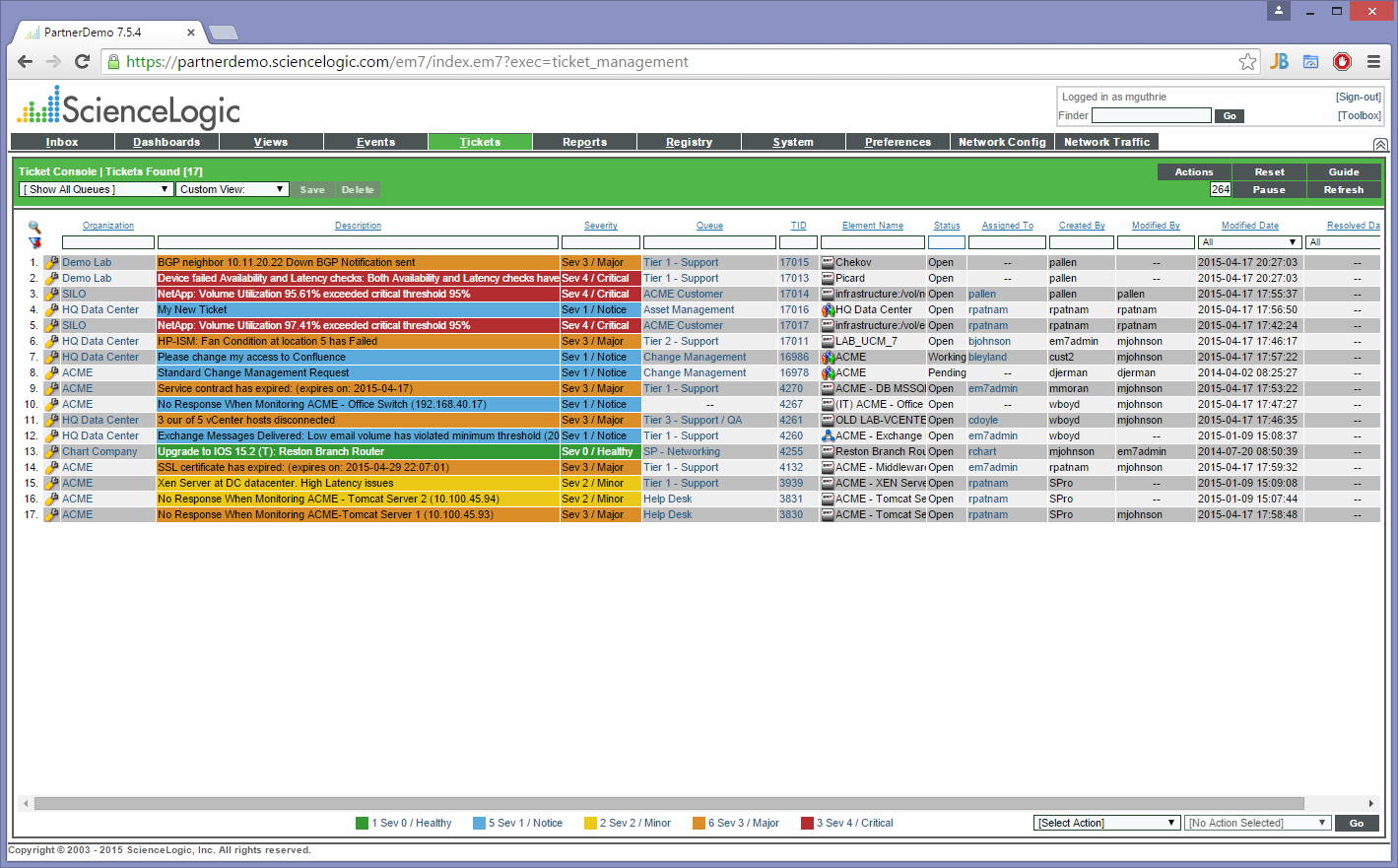Collapse header using double-chevron icon

(x=1380, y=145)
